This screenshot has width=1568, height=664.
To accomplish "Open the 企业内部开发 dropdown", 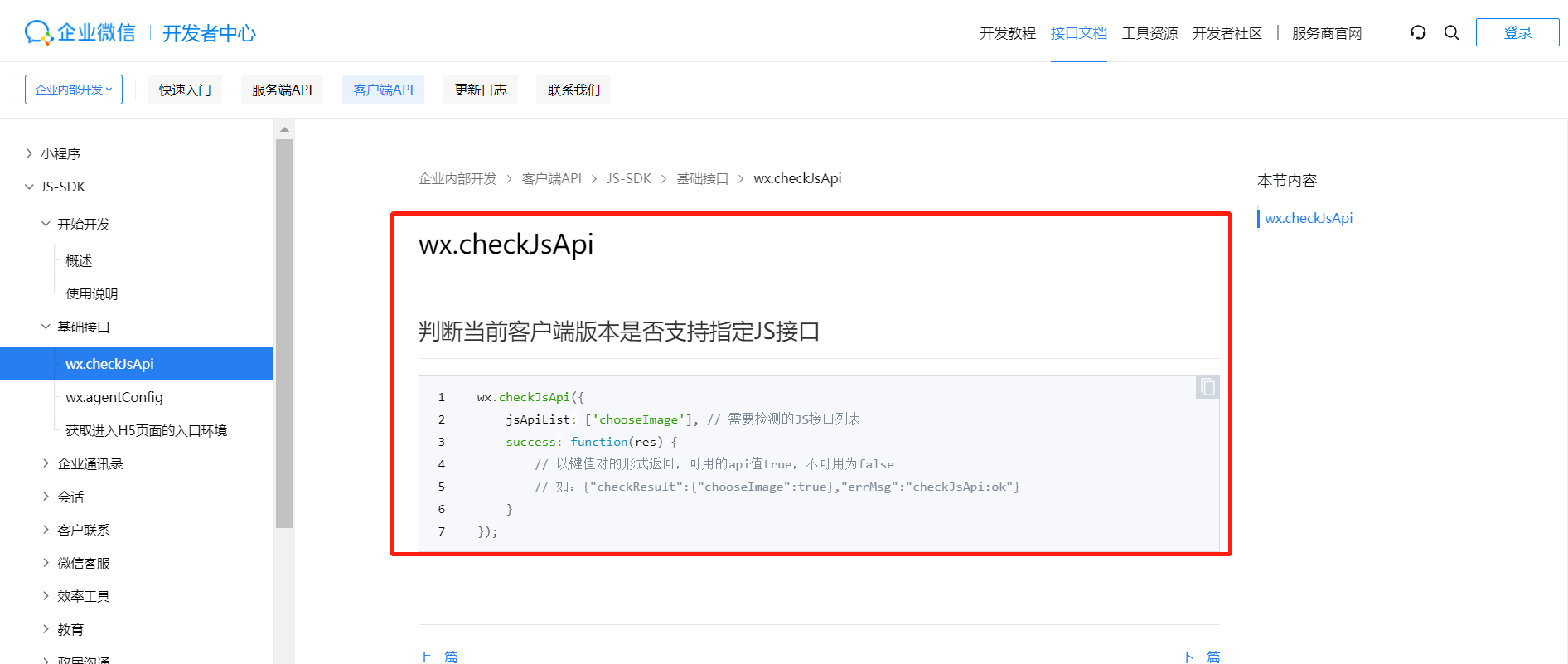I will tap(74, 90).
